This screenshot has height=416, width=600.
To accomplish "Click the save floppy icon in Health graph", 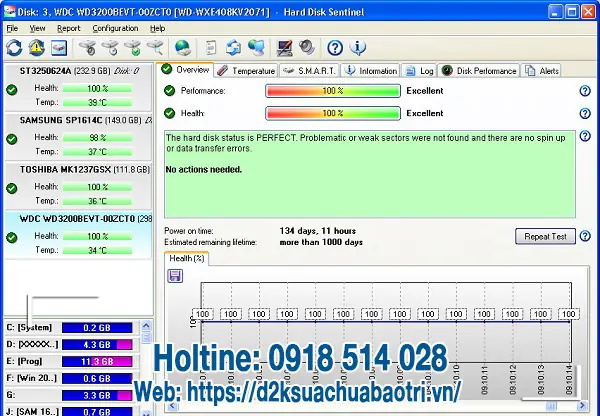I will (175, 276).
